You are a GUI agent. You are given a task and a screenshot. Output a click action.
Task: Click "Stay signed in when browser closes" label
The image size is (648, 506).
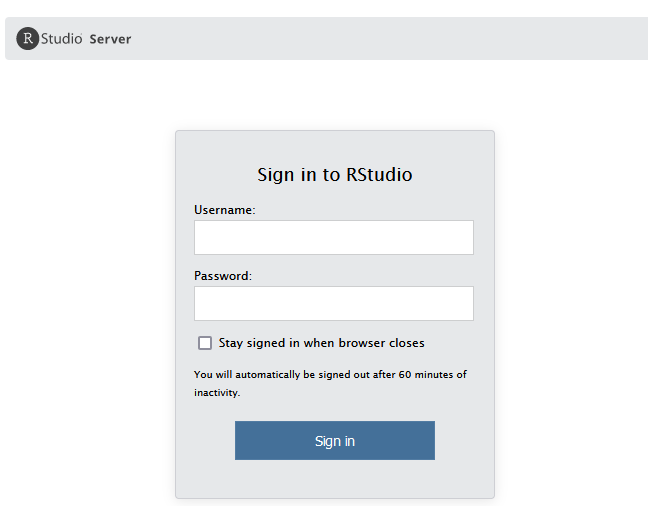click(x=321, y=343)
